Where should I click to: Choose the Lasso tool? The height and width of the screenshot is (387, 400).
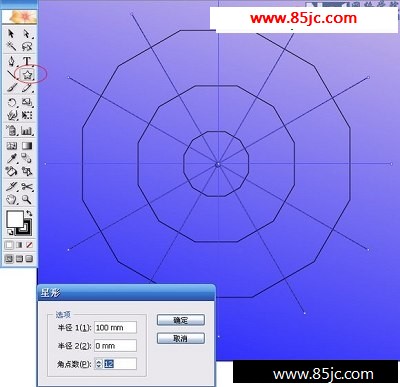point(27,47)
